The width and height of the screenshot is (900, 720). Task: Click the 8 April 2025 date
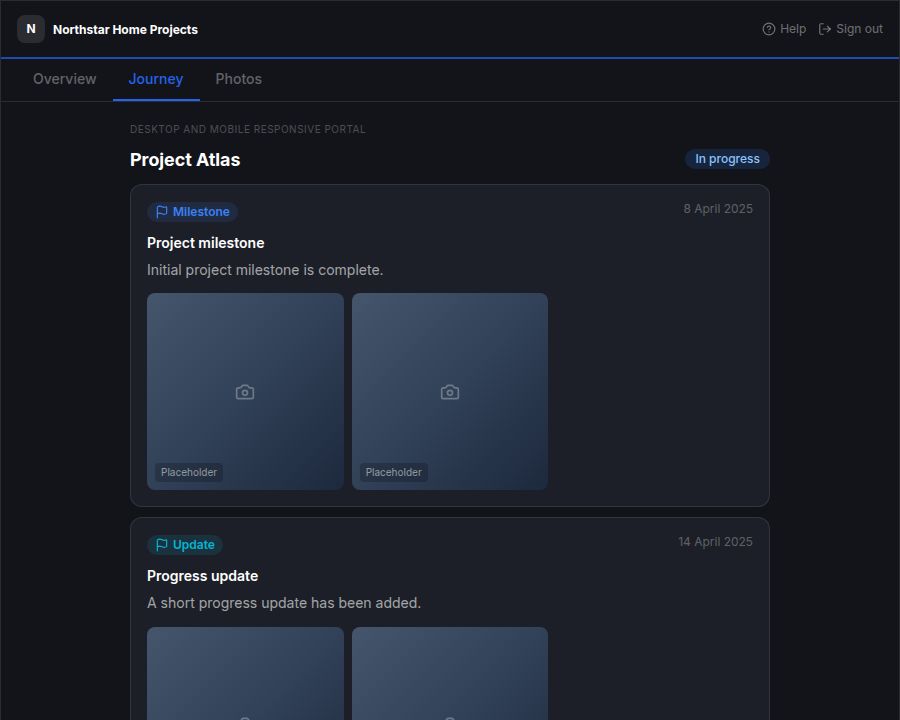(x=718, y=209)
